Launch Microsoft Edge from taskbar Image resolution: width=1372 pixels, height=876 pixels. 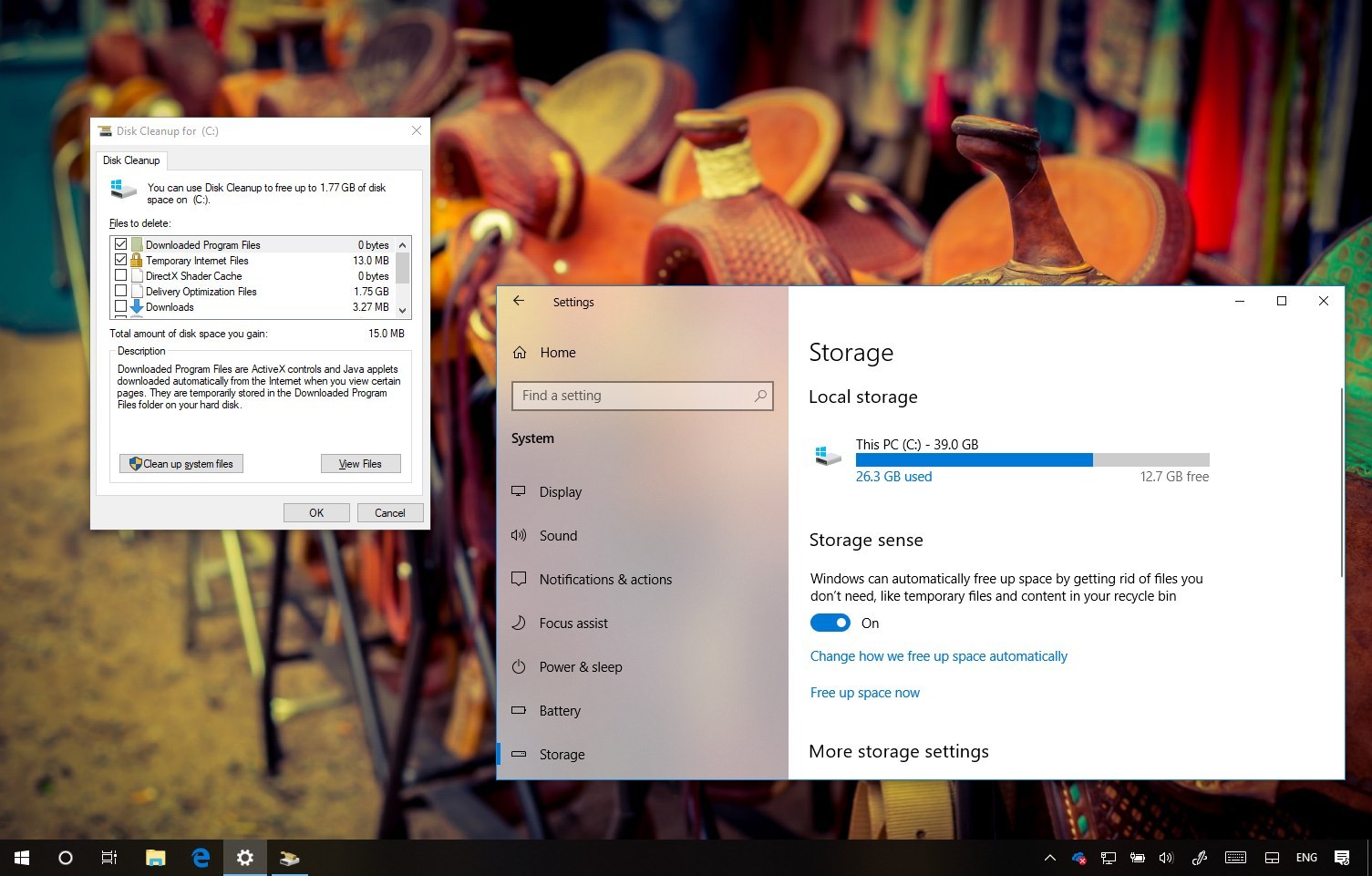[x=201, y=858]
